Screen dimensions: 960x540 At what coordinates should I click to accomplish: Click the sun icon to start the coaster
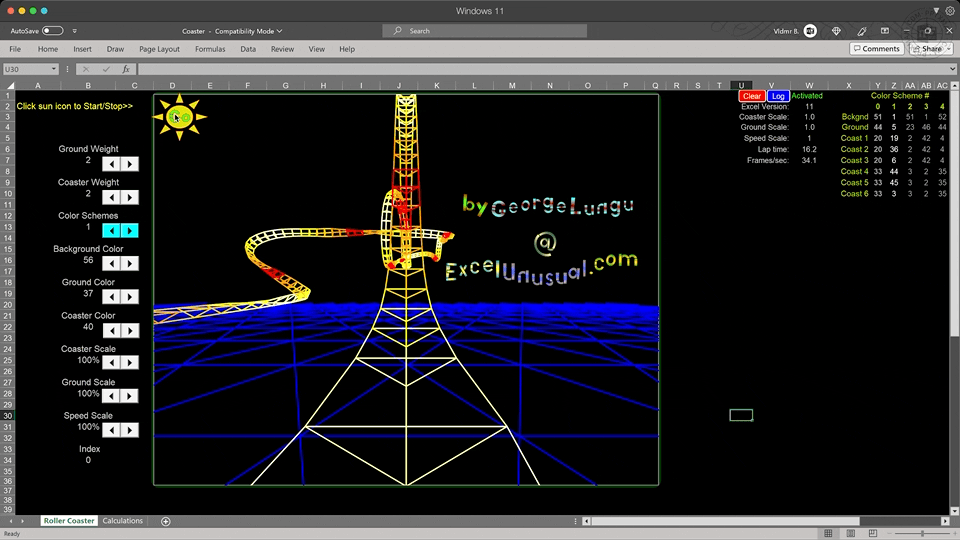click(179, 117)
